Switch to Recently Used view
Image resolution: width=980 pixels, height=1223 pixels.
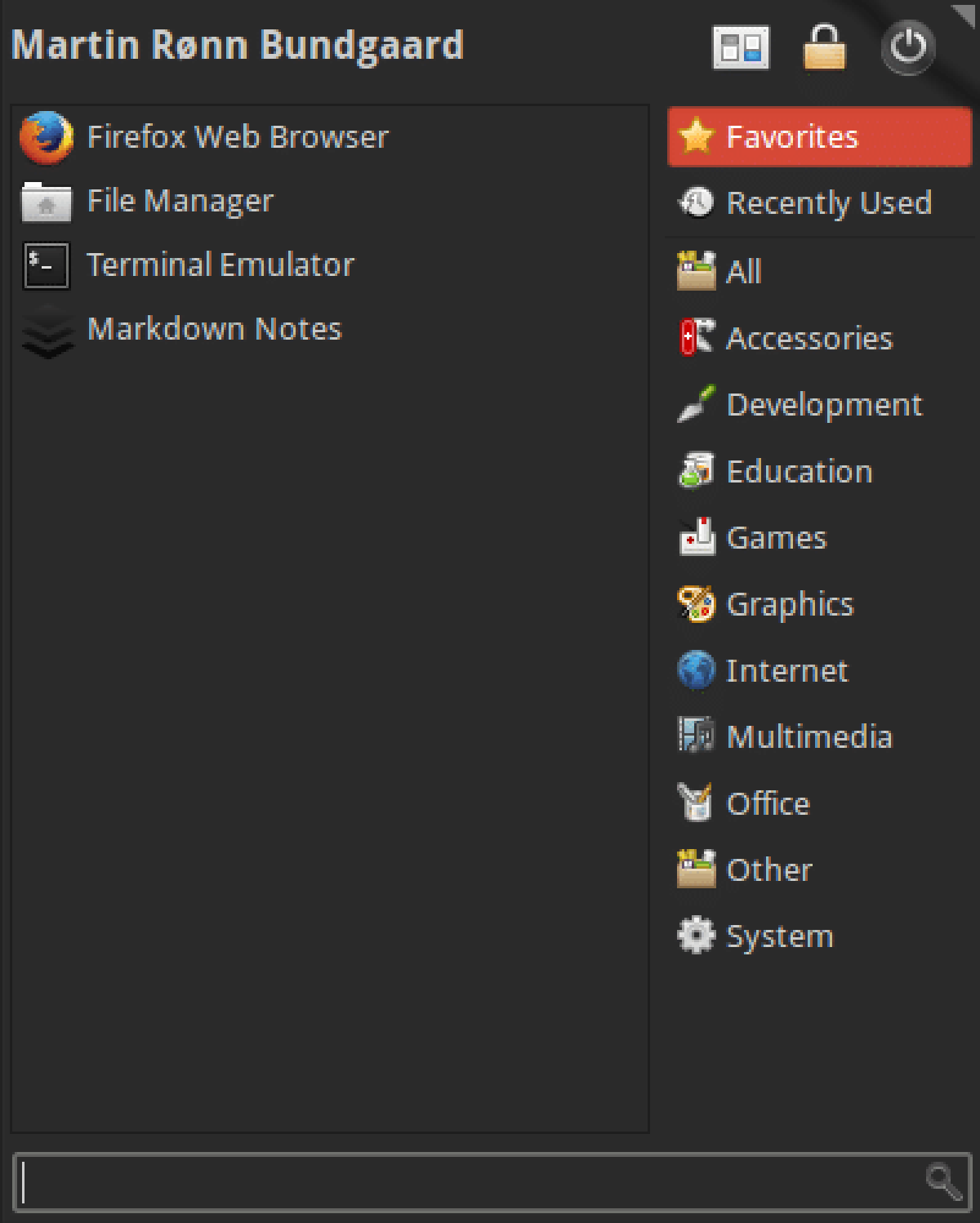coord(829,203)
